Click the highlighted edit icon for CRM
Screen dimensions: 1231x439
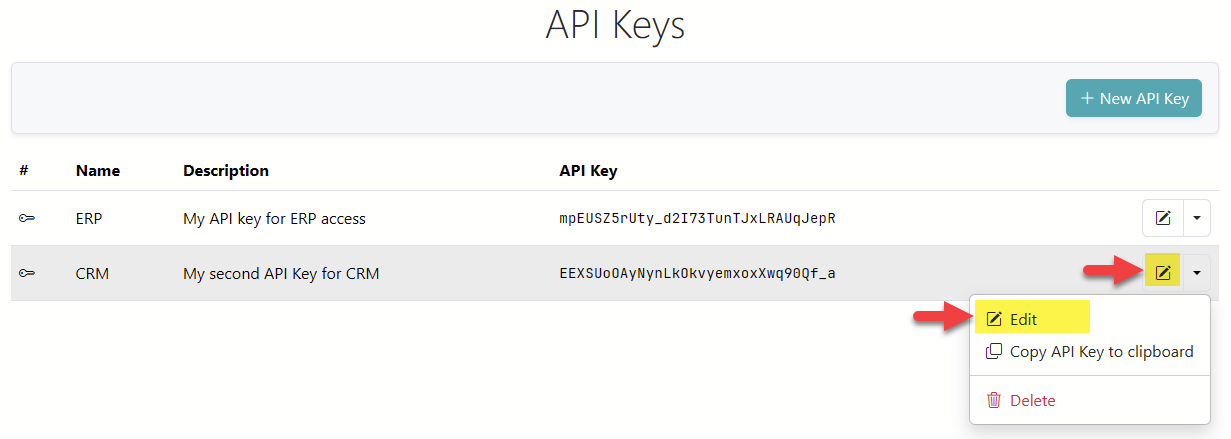[x=1163, y=272]
